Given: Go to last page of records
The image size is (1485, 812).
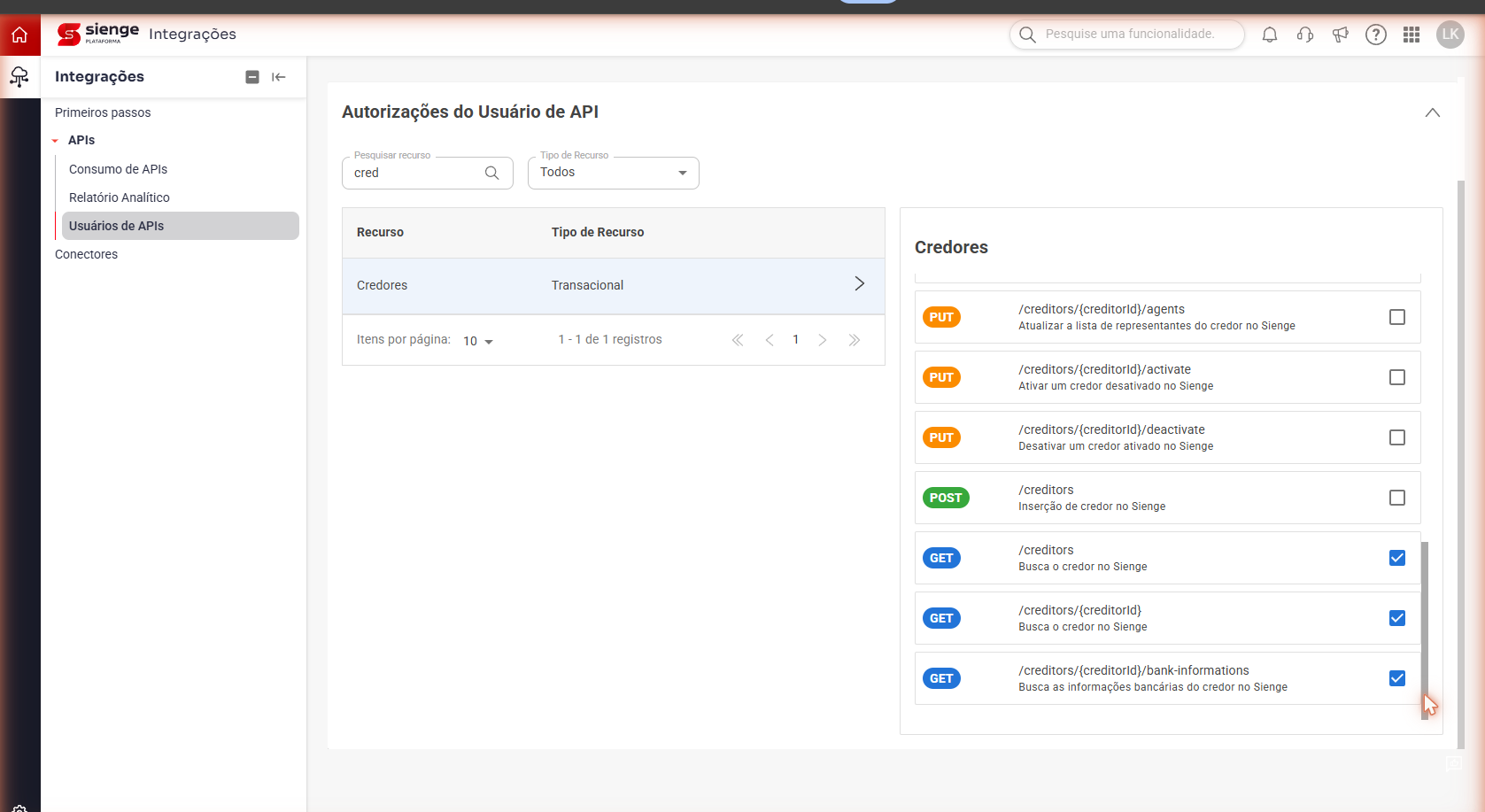Looking at the screenshot, I should [855, 340].
